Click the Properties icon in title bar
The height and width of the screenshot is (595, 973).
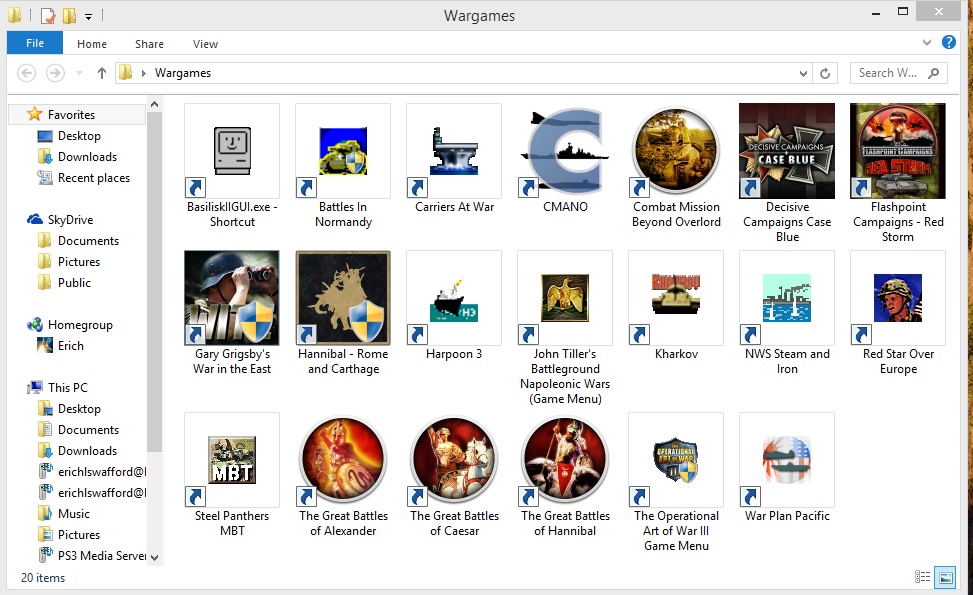(48, 15)
